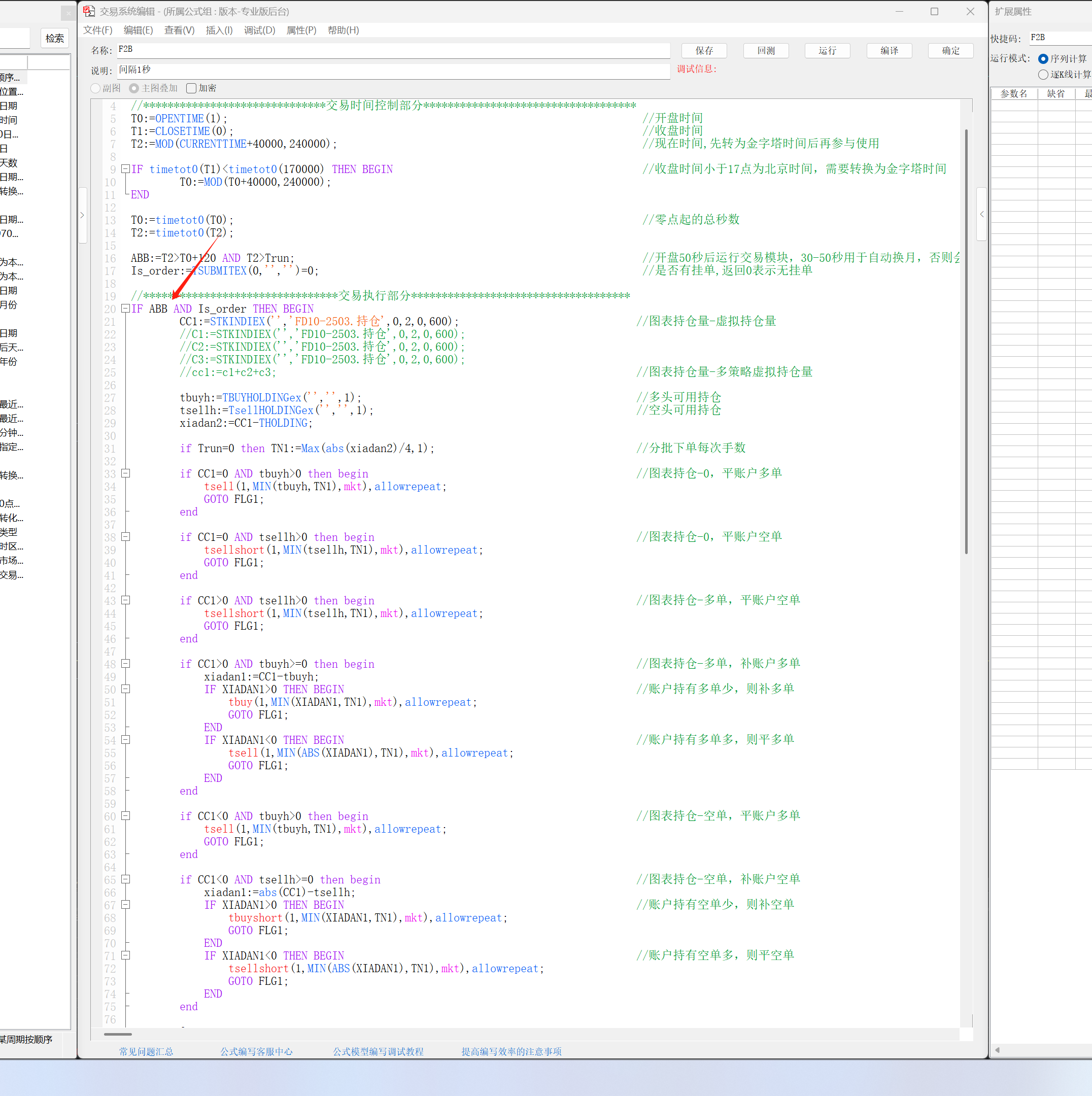This screenshot has height=1096, width=1092.
Task: Collapse nested block at line 54
Action: point(125,740)
